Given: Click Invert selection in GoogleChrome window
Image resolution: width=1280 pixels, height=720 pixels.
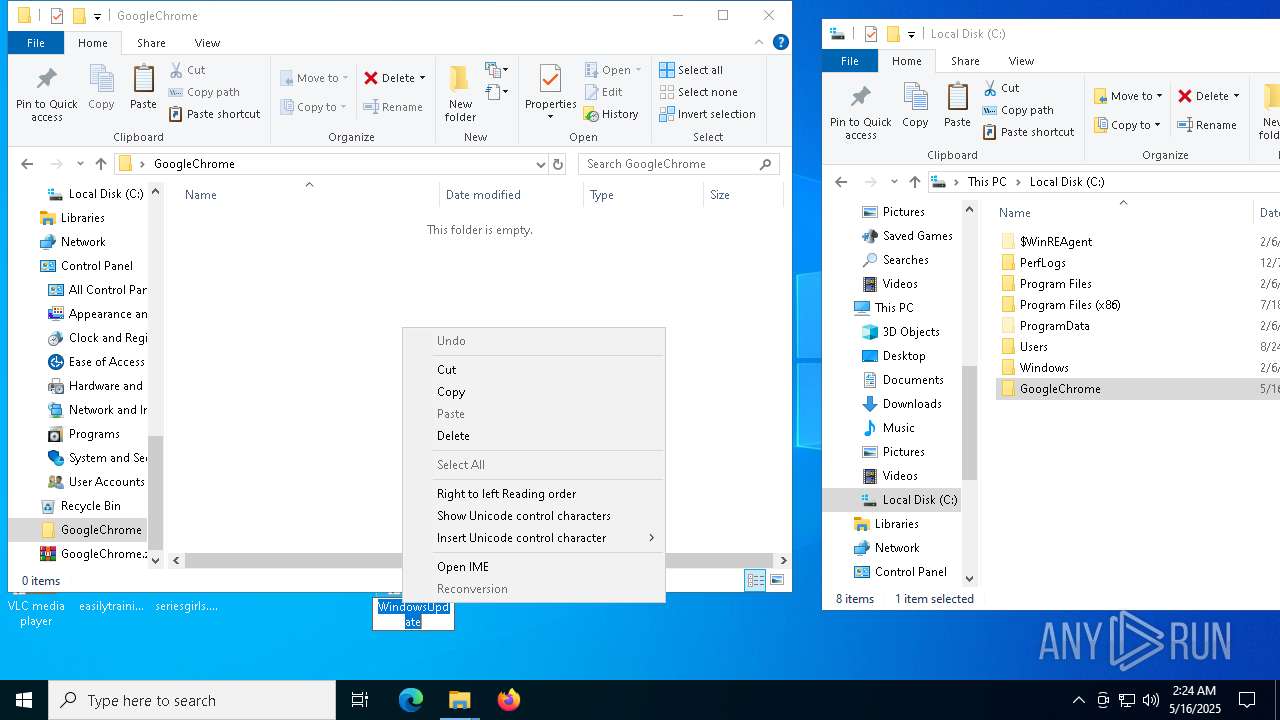Looking at the screenshot, I should tap(708, 114).
